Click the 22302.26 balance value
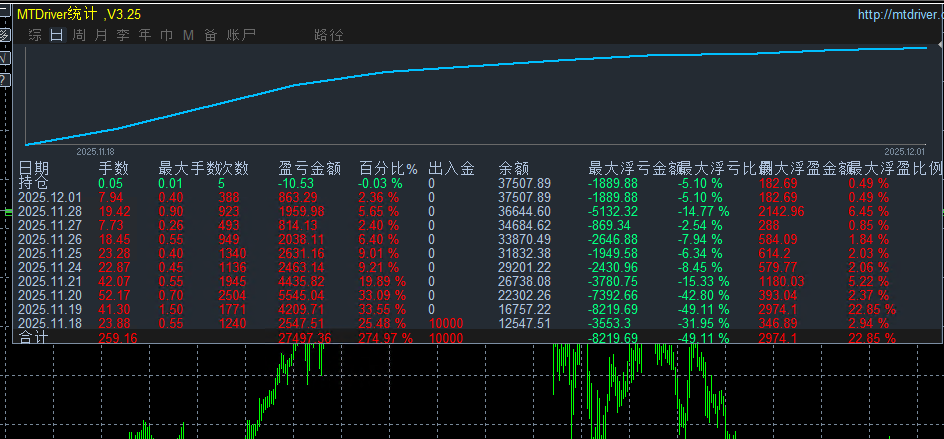This screenshot has height=439, width=944. click(524, 296)
